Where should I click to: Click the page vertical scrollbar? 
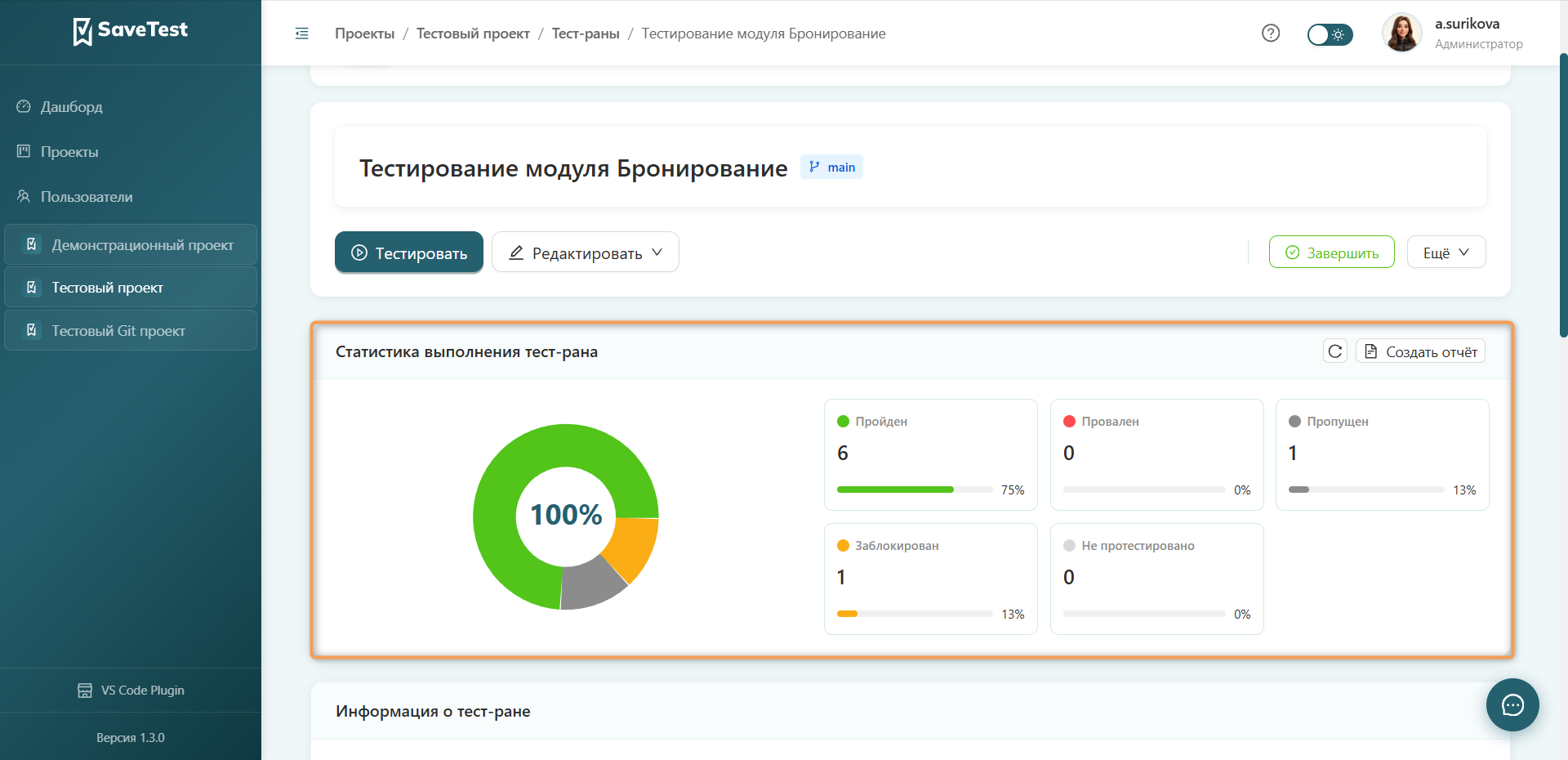click(1563, 194)
